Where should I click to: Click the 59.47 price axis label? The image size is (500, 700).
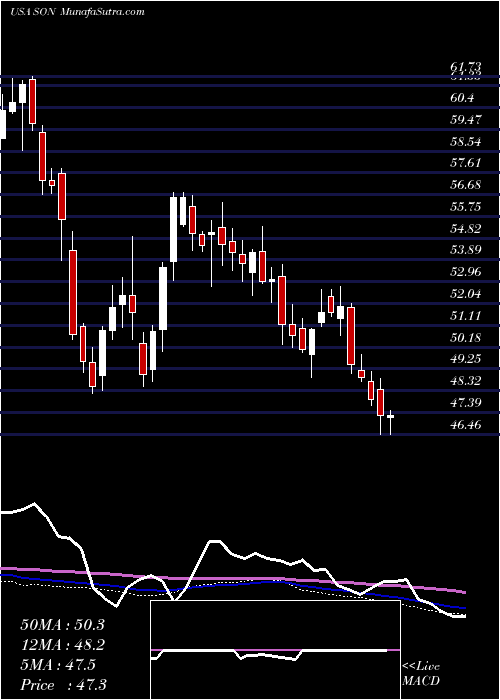click(x=466, y=120)
